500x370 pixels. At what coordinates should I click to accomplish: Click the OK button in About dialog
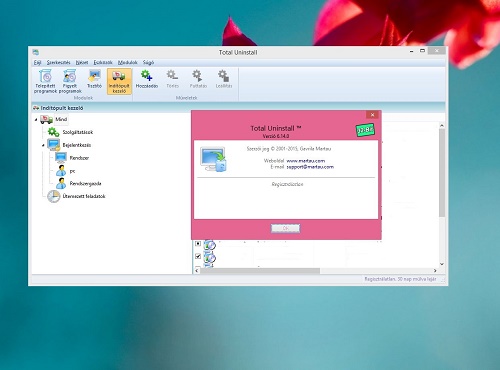pos(286,228)
